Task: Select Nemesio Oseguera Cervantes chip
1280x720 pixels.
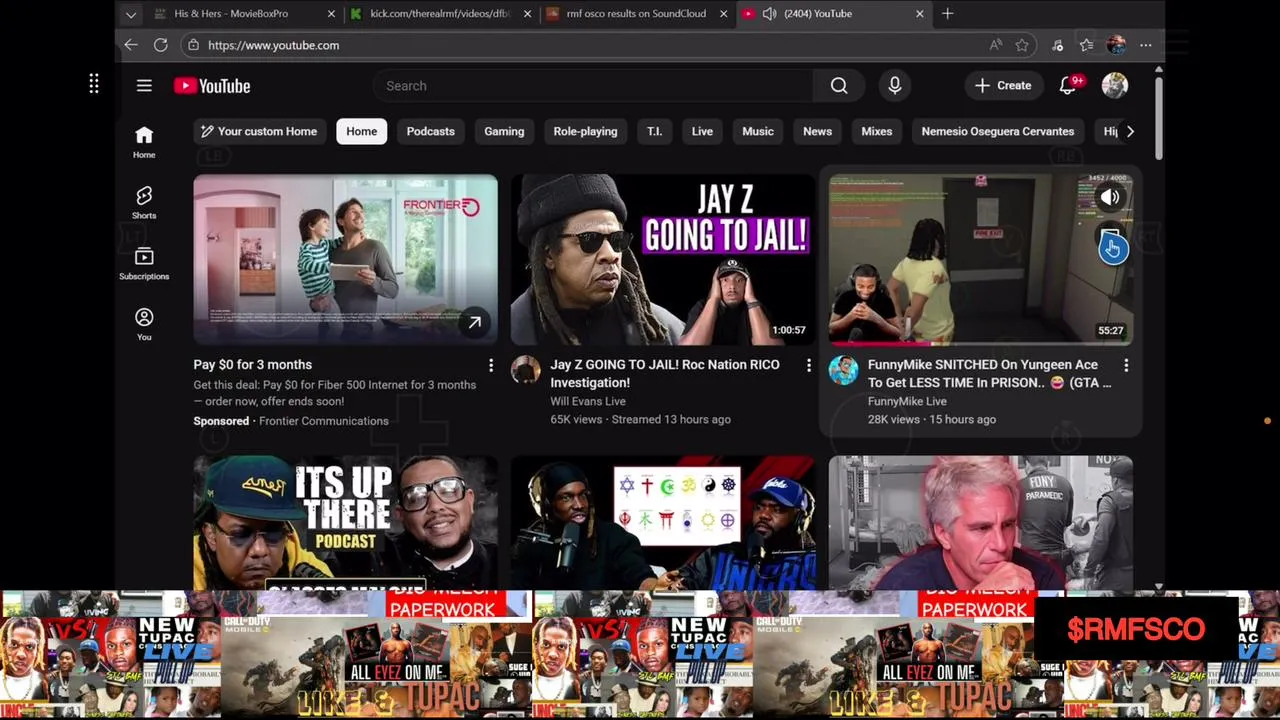Action: (x=998, y=131)
